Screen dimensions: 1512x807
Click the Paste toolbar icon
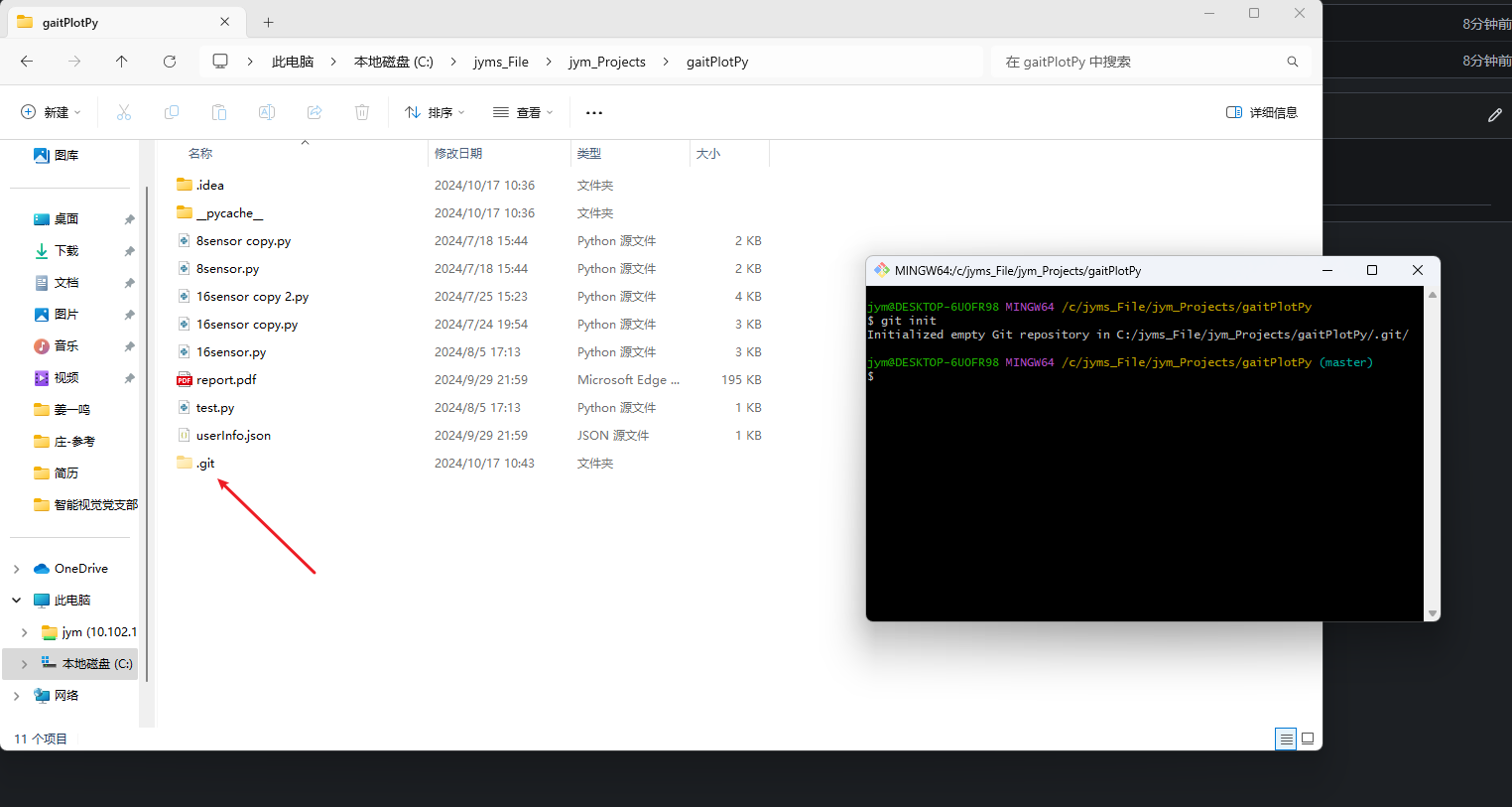219,112
